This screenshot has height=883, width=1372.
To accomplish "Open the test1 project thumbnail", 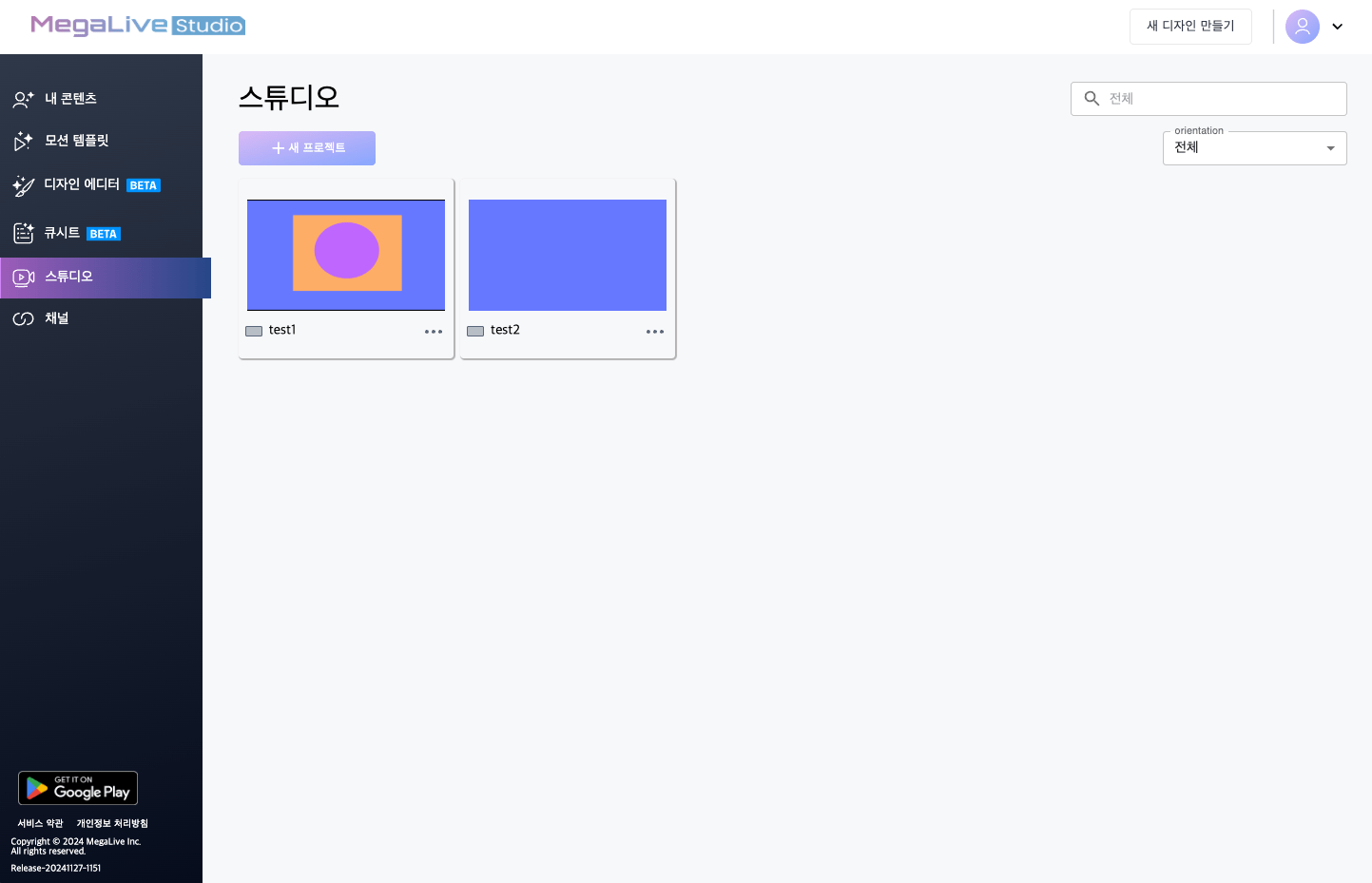I will pyautogui.click(x=346, y=255).
